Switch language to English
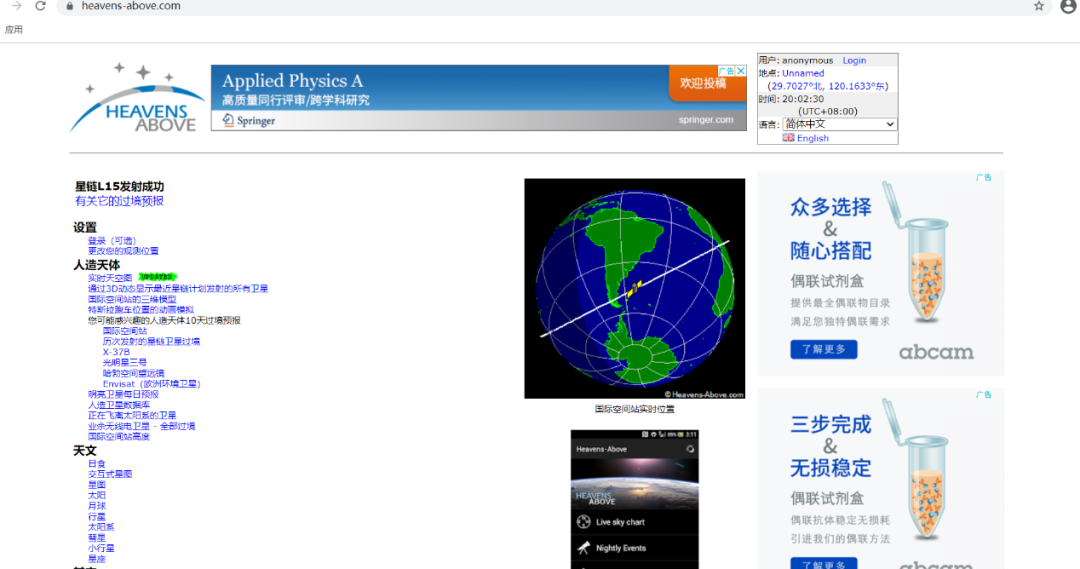 click(x=812, y=138)
